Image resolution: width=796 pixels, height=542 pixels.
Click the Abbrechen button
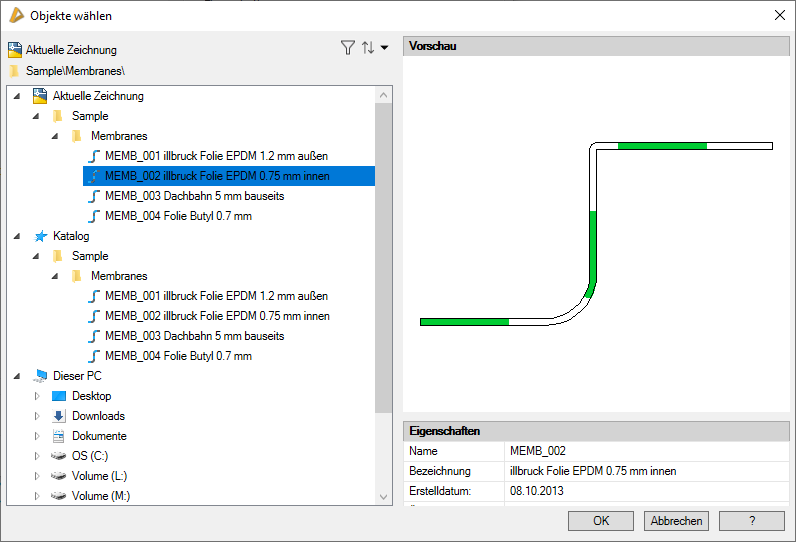[x=677, y=520]
